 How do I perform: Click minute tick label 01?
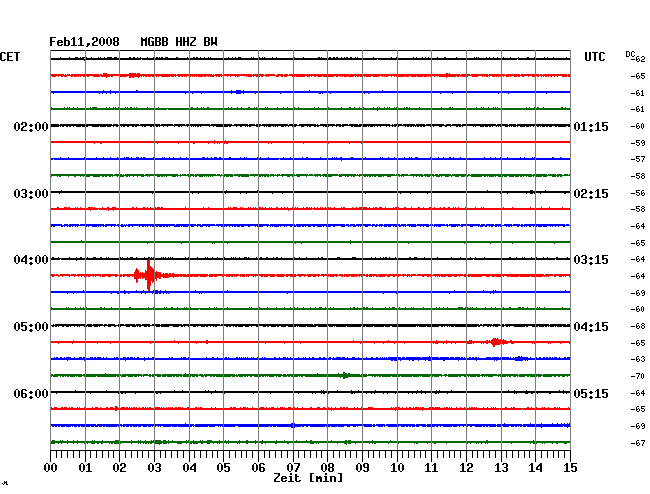85,467
